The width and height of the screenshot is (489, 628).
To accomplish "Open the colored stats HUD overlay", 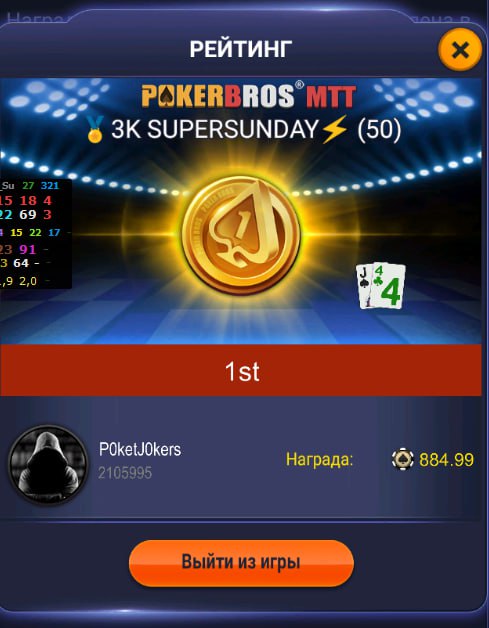I will pyautogui.click(x=36, y=234).
